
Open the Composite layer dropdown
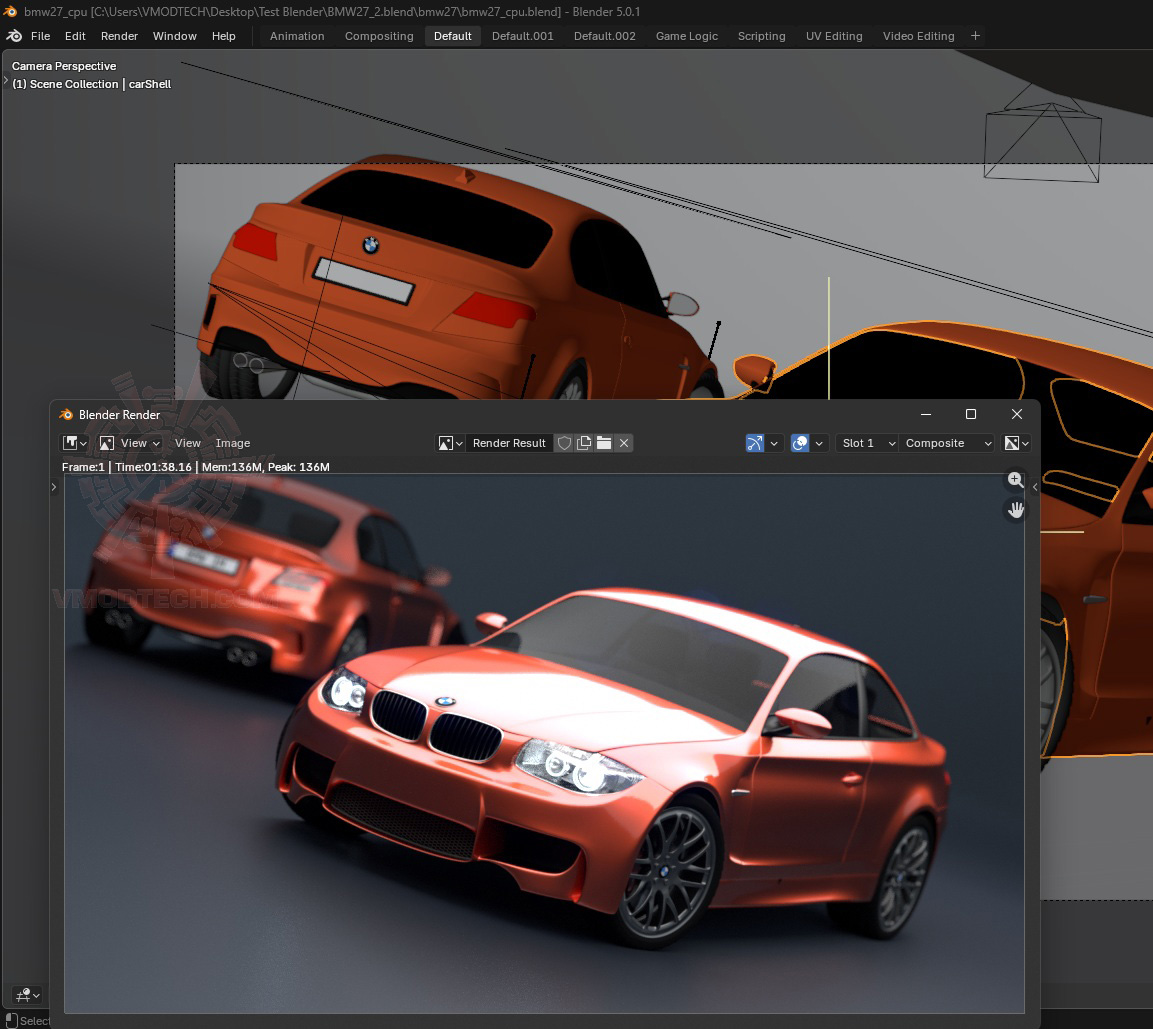tap(947, 443)
